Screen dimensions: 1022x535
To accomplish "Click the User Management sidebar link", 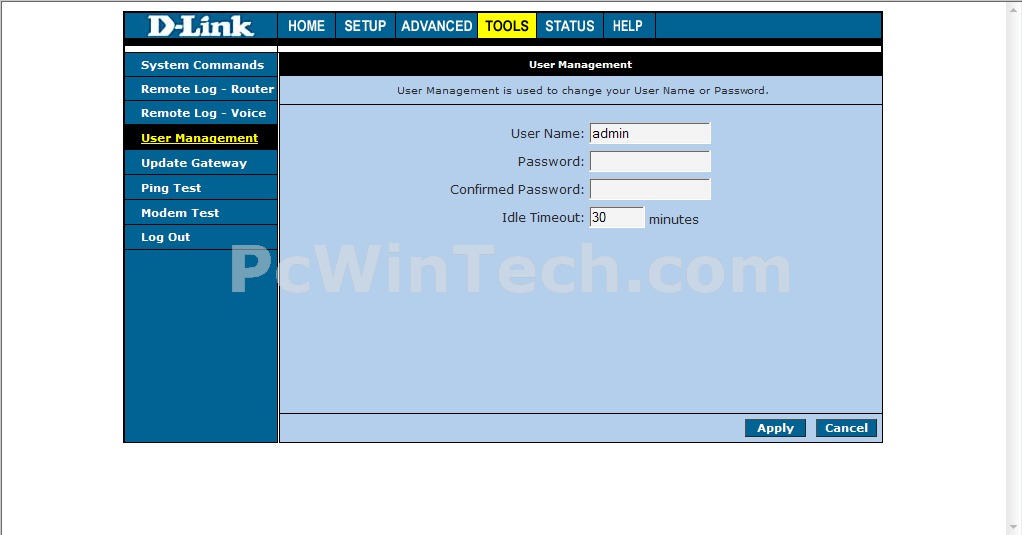I will click(x=199, y=138).
